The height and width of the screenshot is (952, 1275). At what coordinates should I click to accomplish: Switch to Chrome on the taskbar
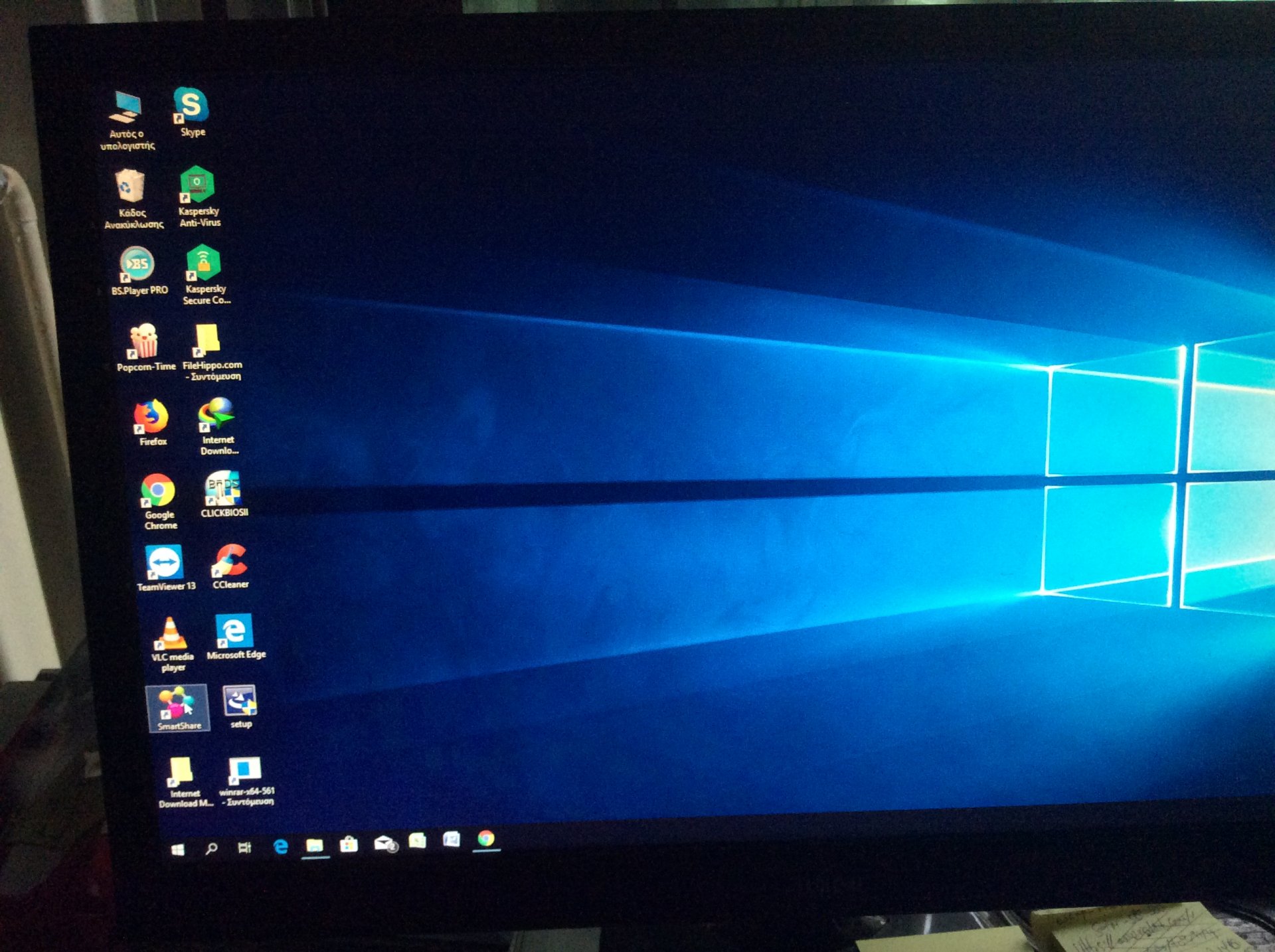486,838
